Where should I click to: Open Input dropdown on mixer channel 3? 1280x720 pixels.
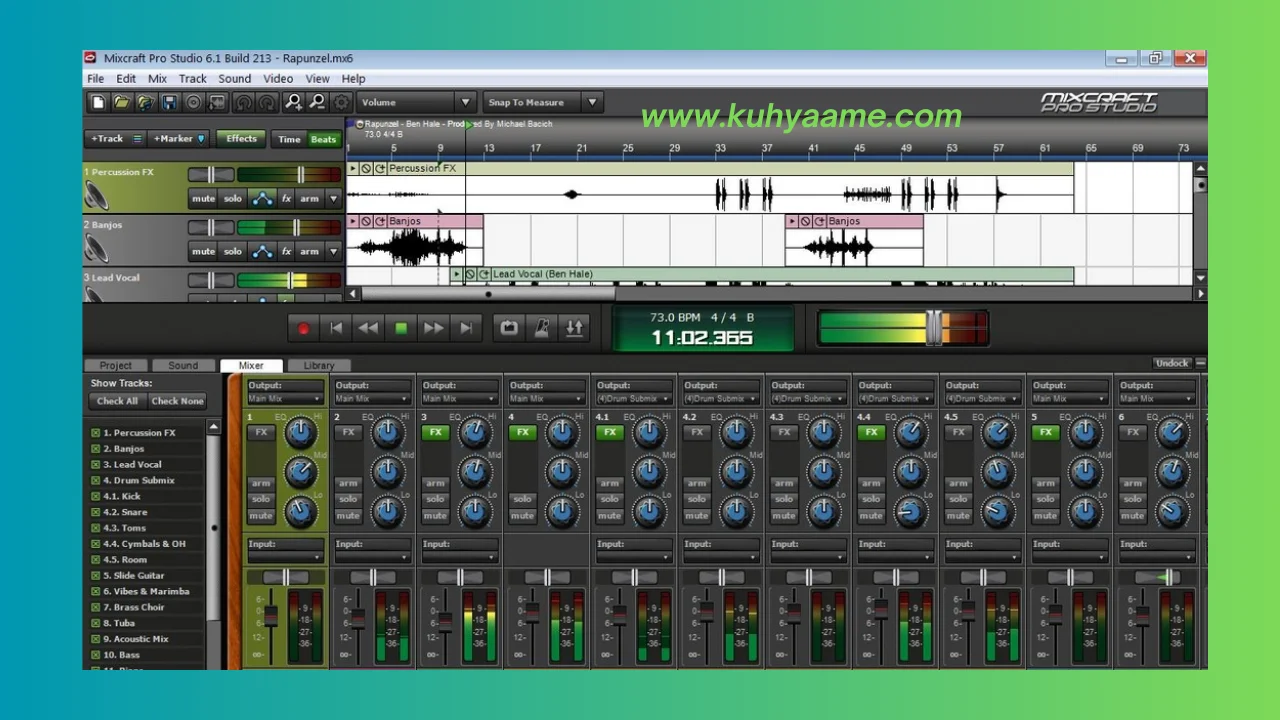(x=459, y=557)
